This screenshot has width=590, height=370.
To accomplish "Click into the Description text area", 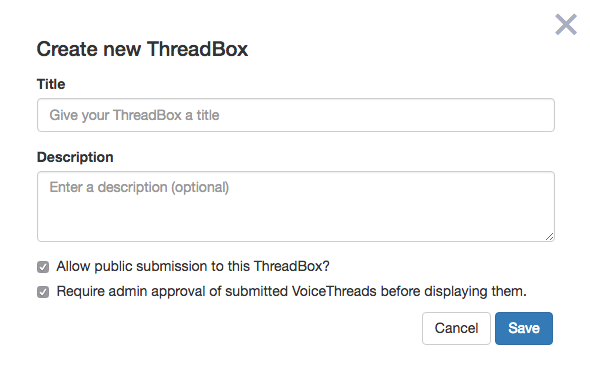I will (x=296, y=207).
